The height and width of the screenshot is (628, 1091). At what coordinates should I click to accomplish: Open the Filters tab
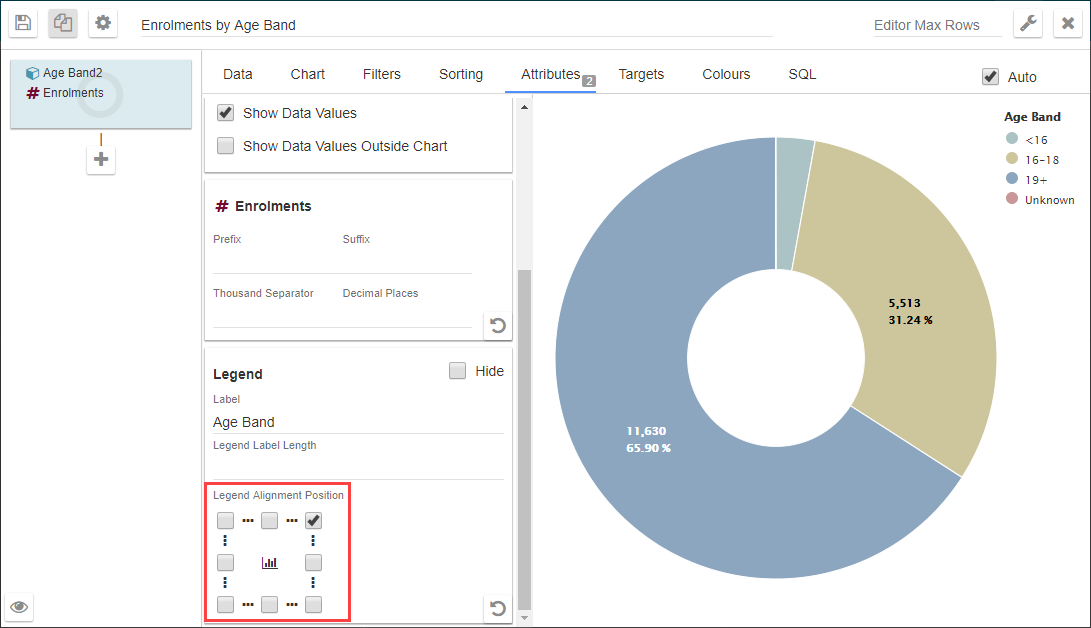[x=381, y=74]
